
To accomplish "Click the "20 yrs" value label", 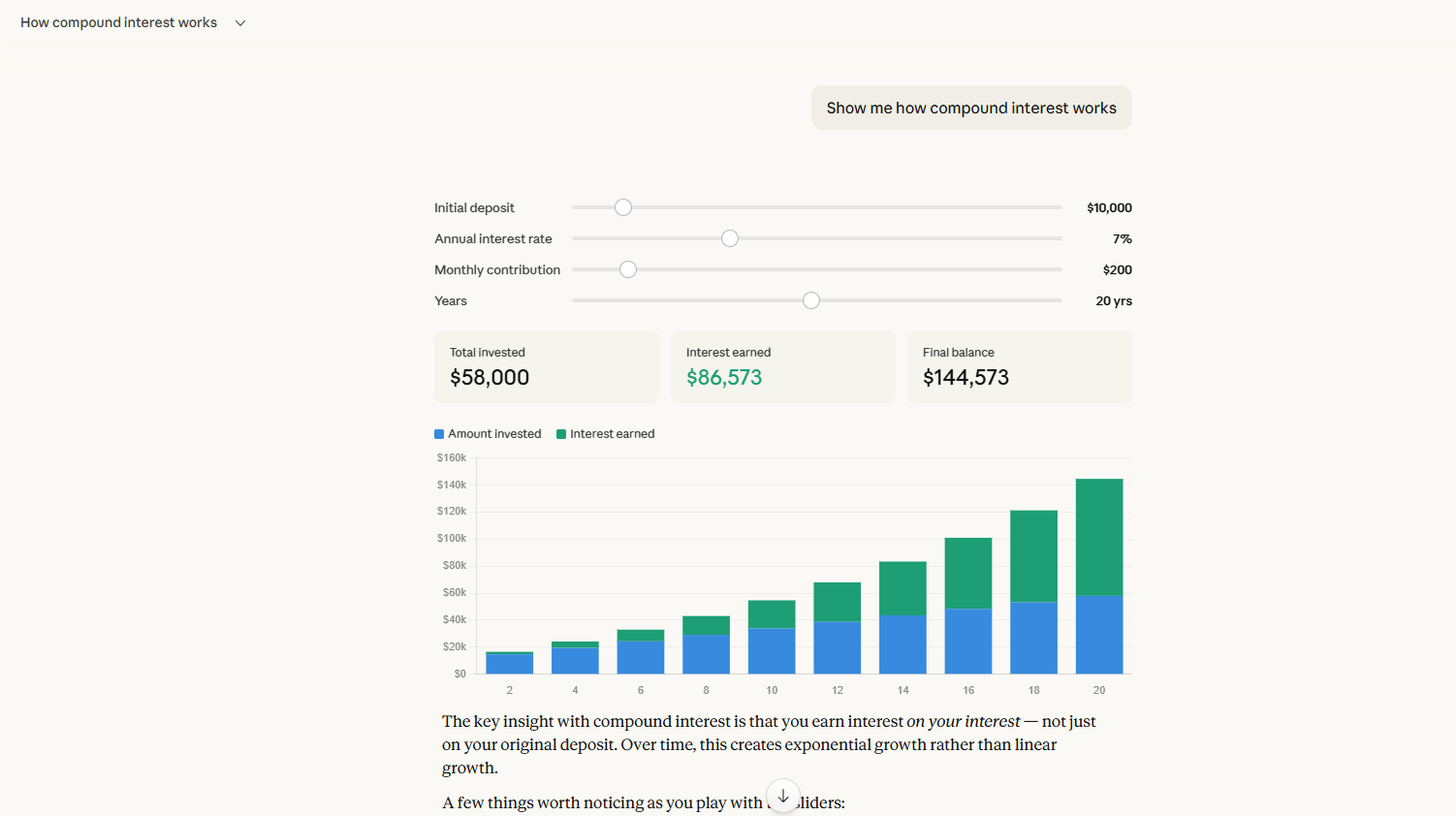I will coord(1114,300).
